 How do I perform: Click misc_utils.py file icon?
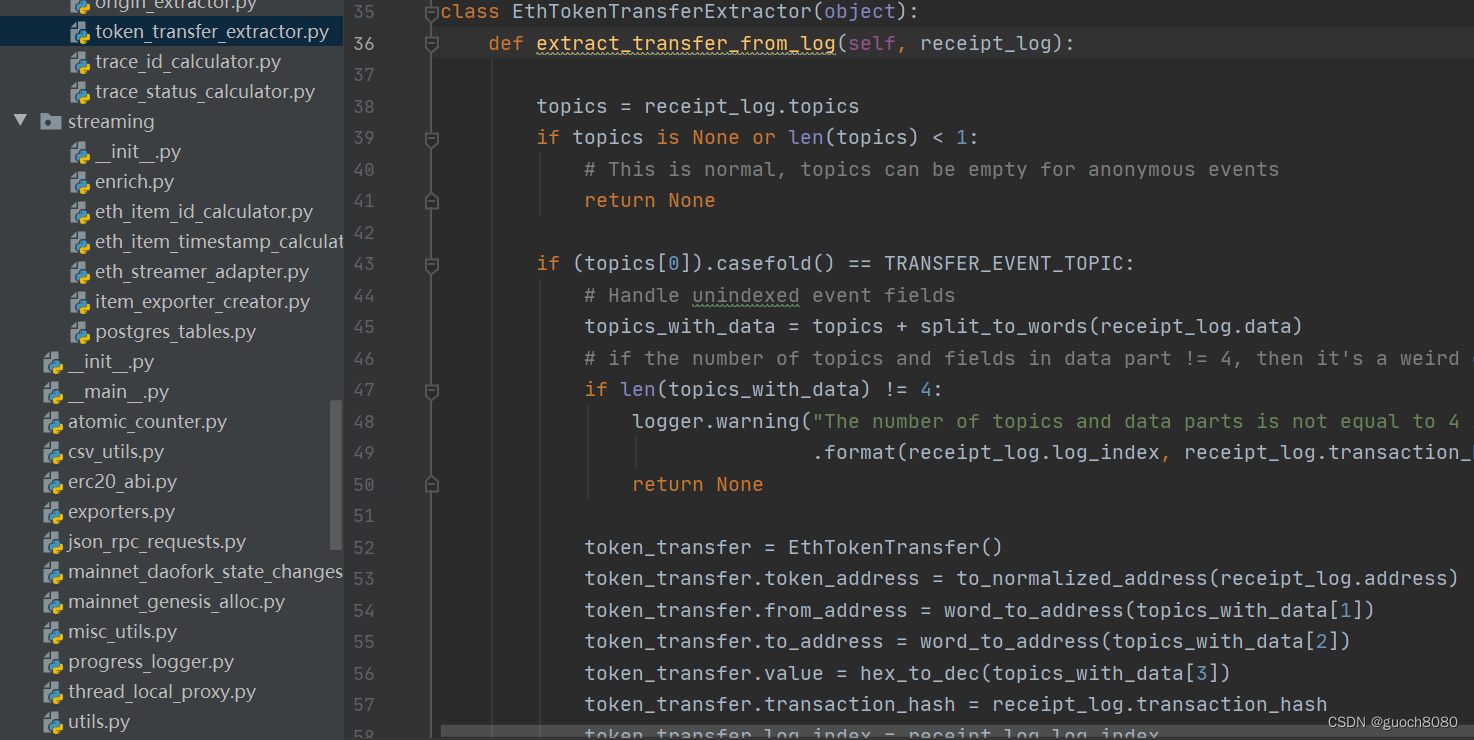(52, 632)
